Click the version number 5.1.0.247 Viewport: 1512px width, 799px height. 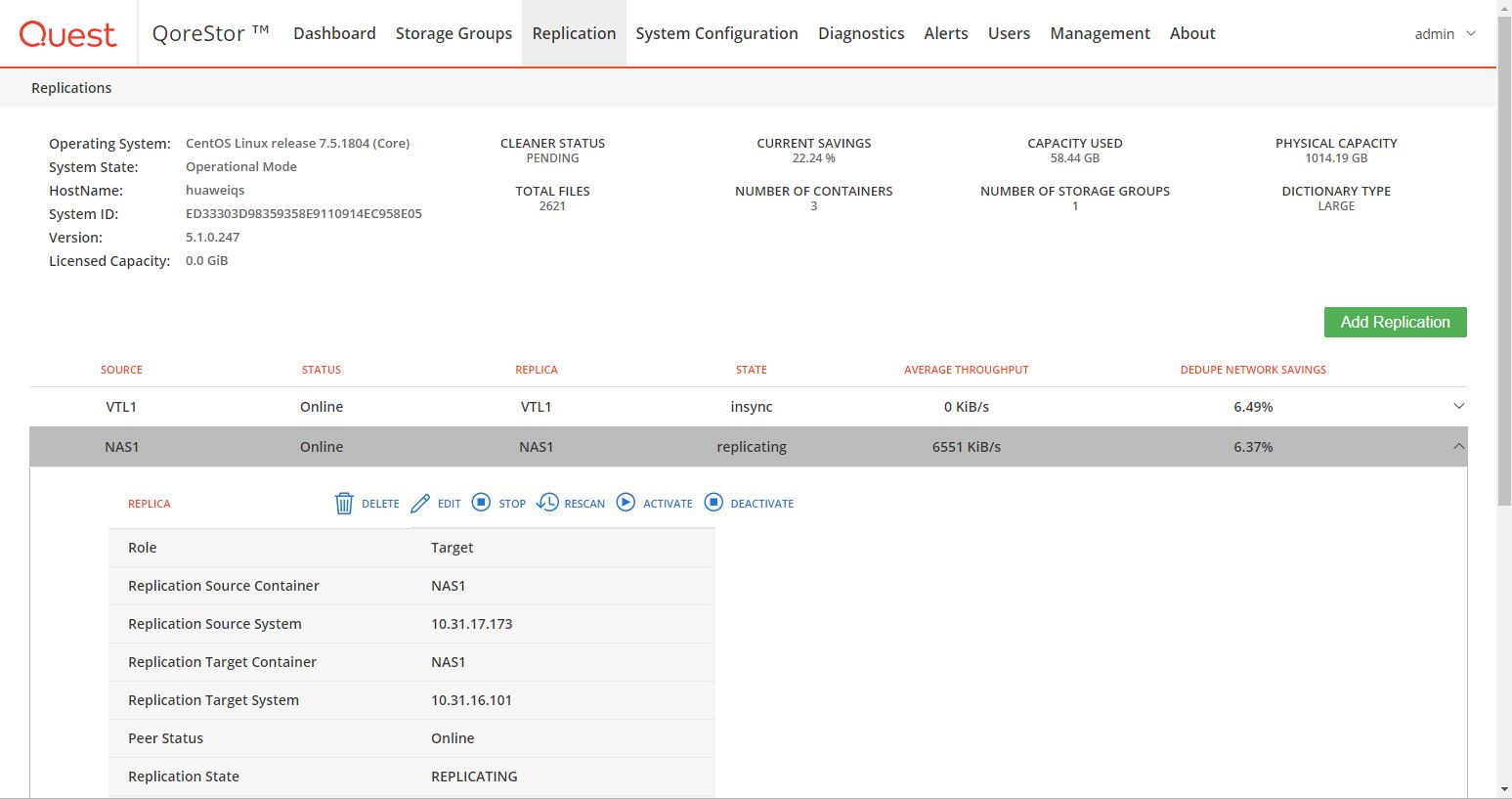pyautogui.click(x=212, y=237)
